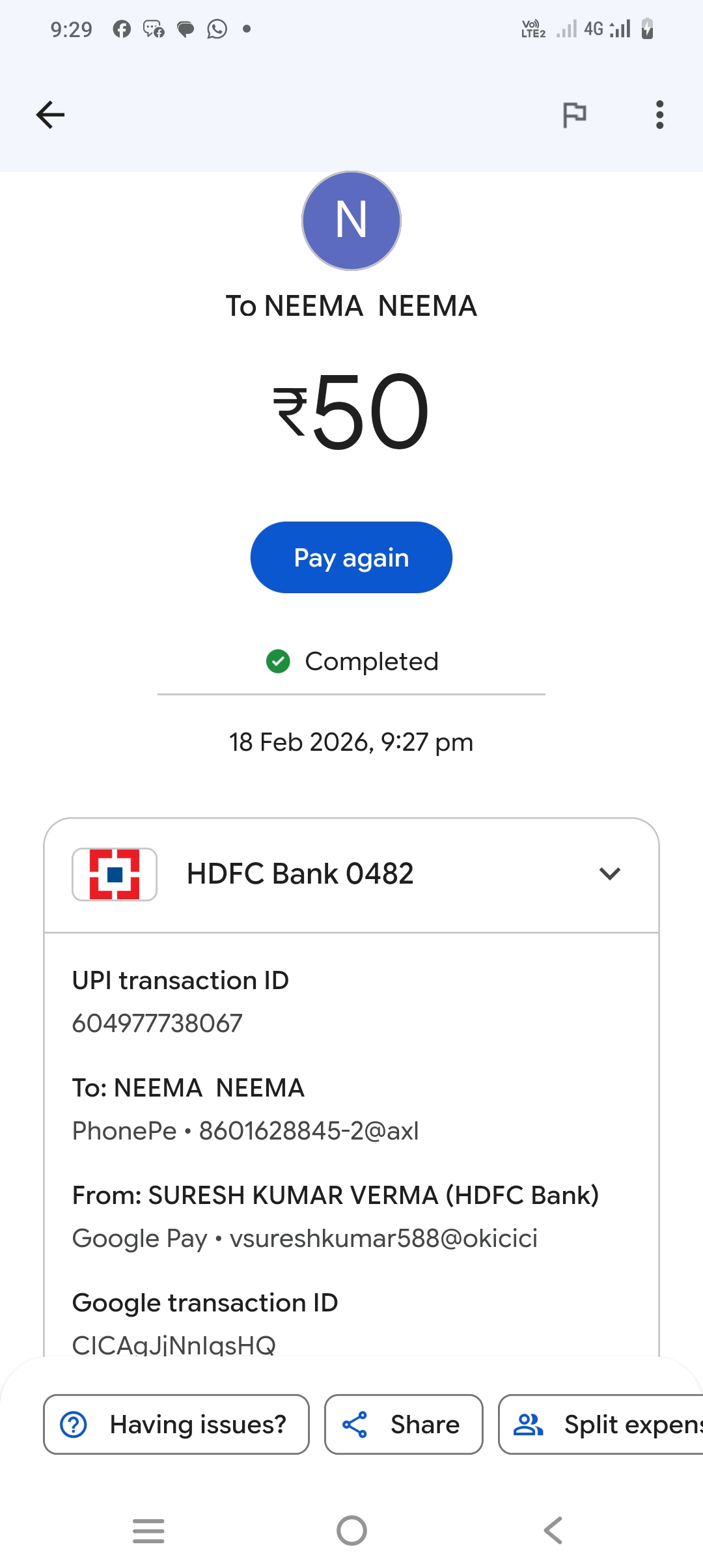The image size is (703, 1568).
Task: Tap the HDFC Bank logo icon
Action: click(x=115, y=874)
